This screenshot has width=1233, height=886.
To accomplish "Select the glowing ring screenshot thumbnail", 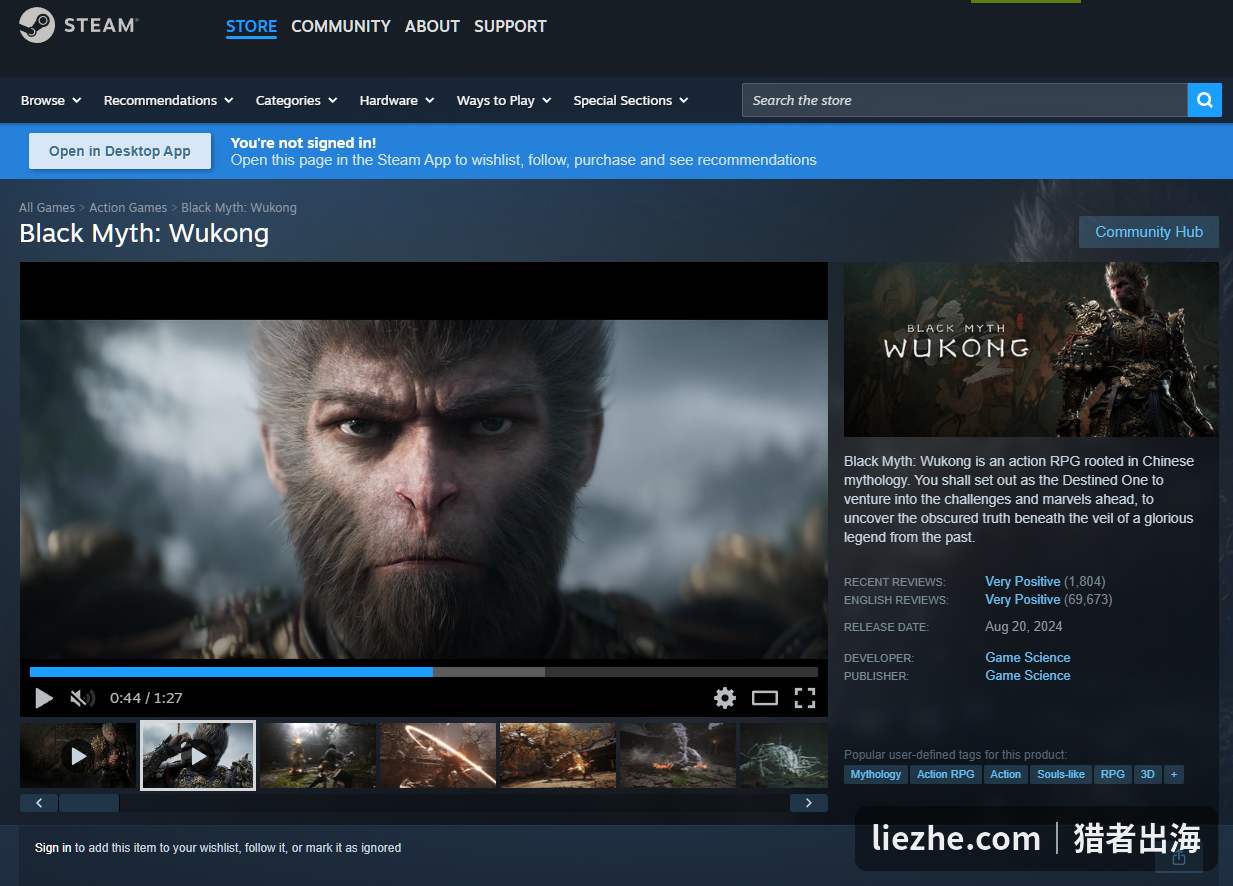I will point(438,755).
